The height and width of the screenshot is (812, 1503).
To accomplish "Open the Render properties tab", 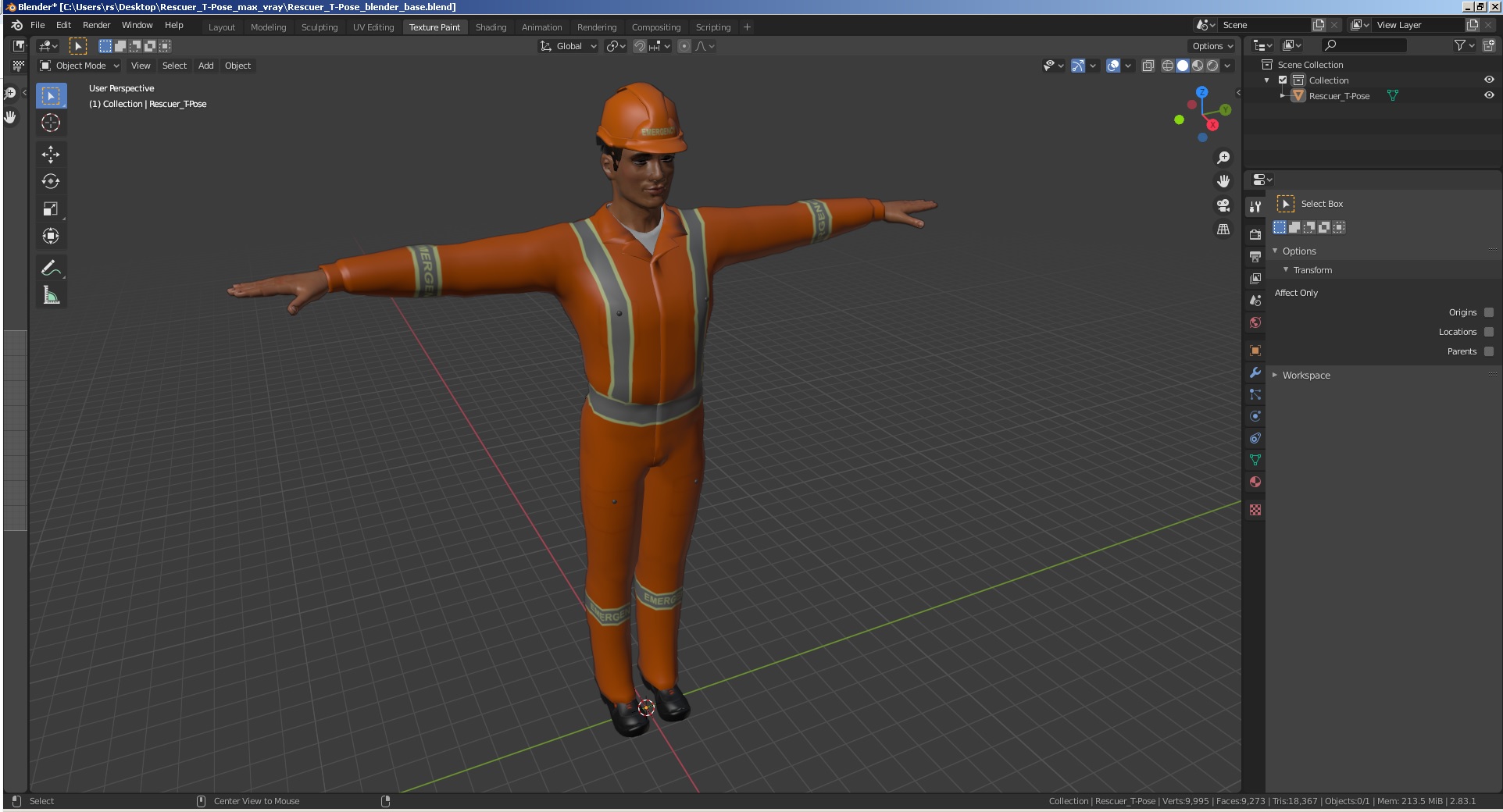I will pyautogui.click(x=1255, y=234).
